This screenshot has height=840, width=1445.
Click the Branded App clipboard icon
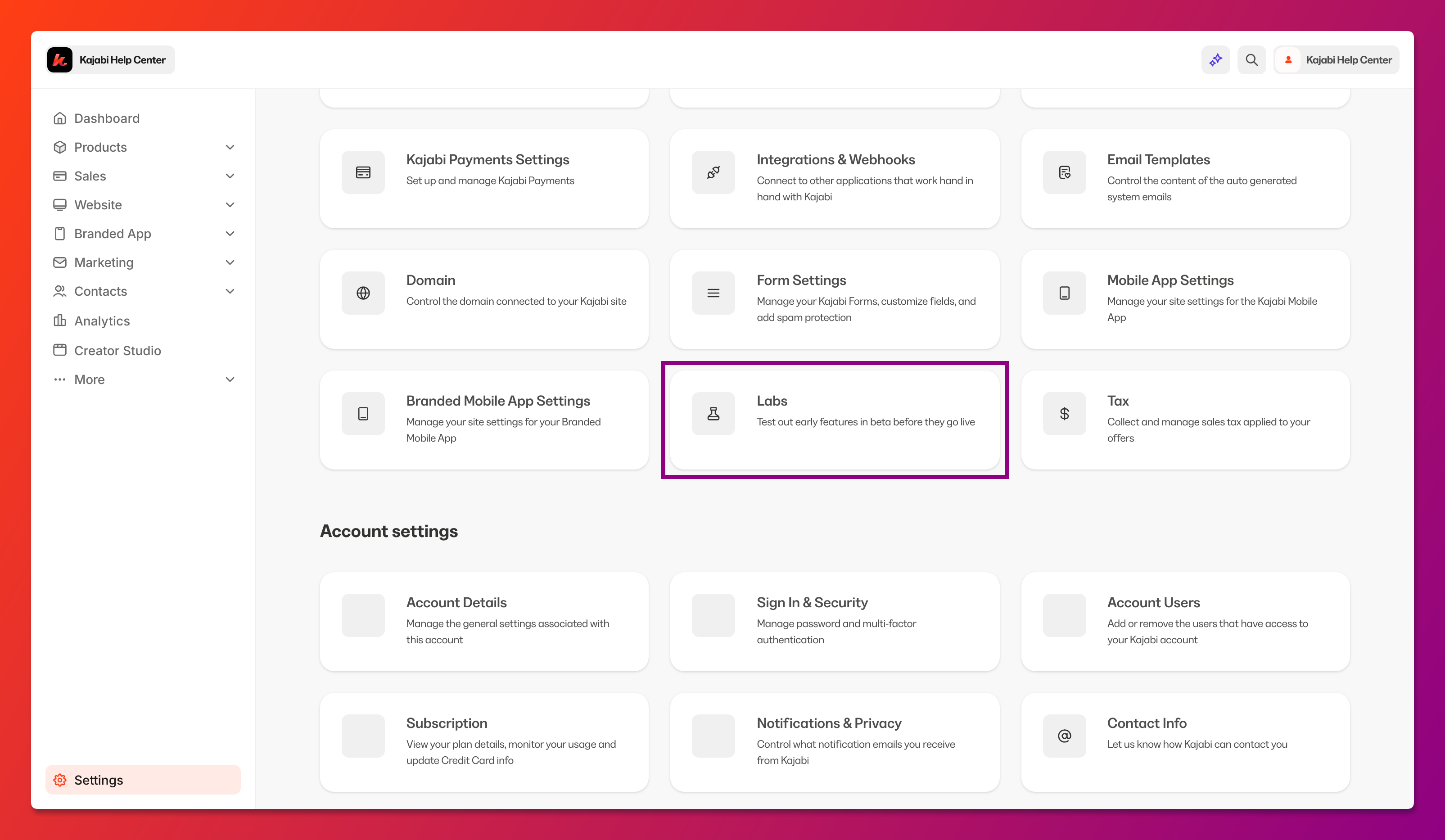pyautogui.click(x=59, y=233)
